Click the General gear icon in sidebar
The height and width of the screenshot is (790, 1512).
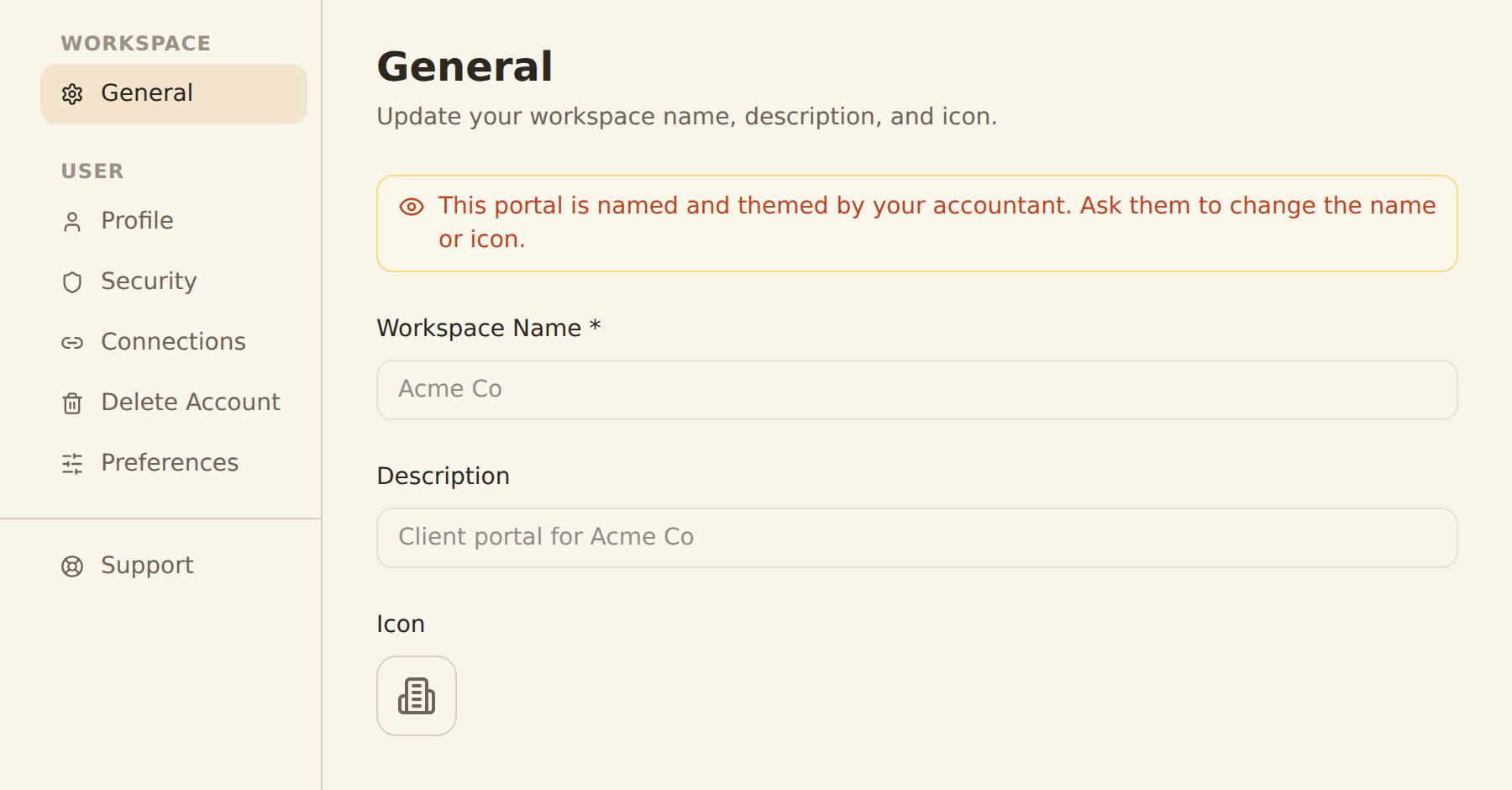tap(72, 94)
